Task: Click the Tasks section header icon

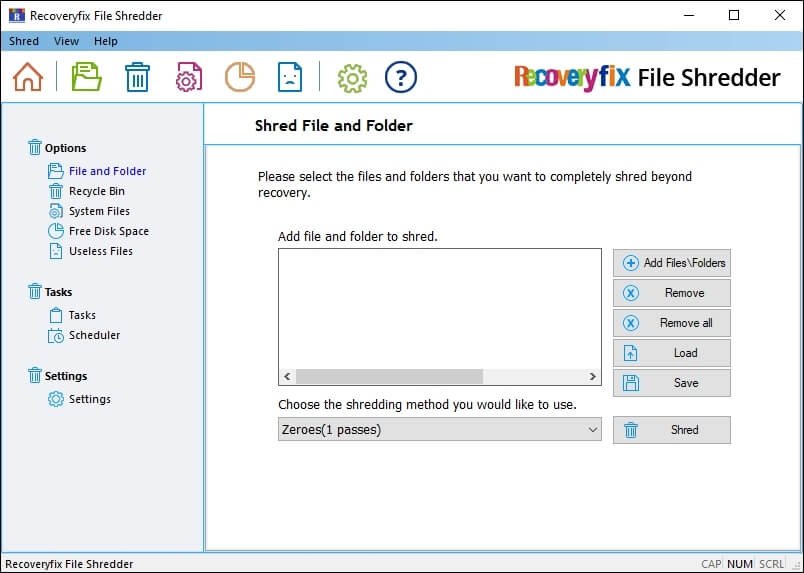Action: point(34,291)
